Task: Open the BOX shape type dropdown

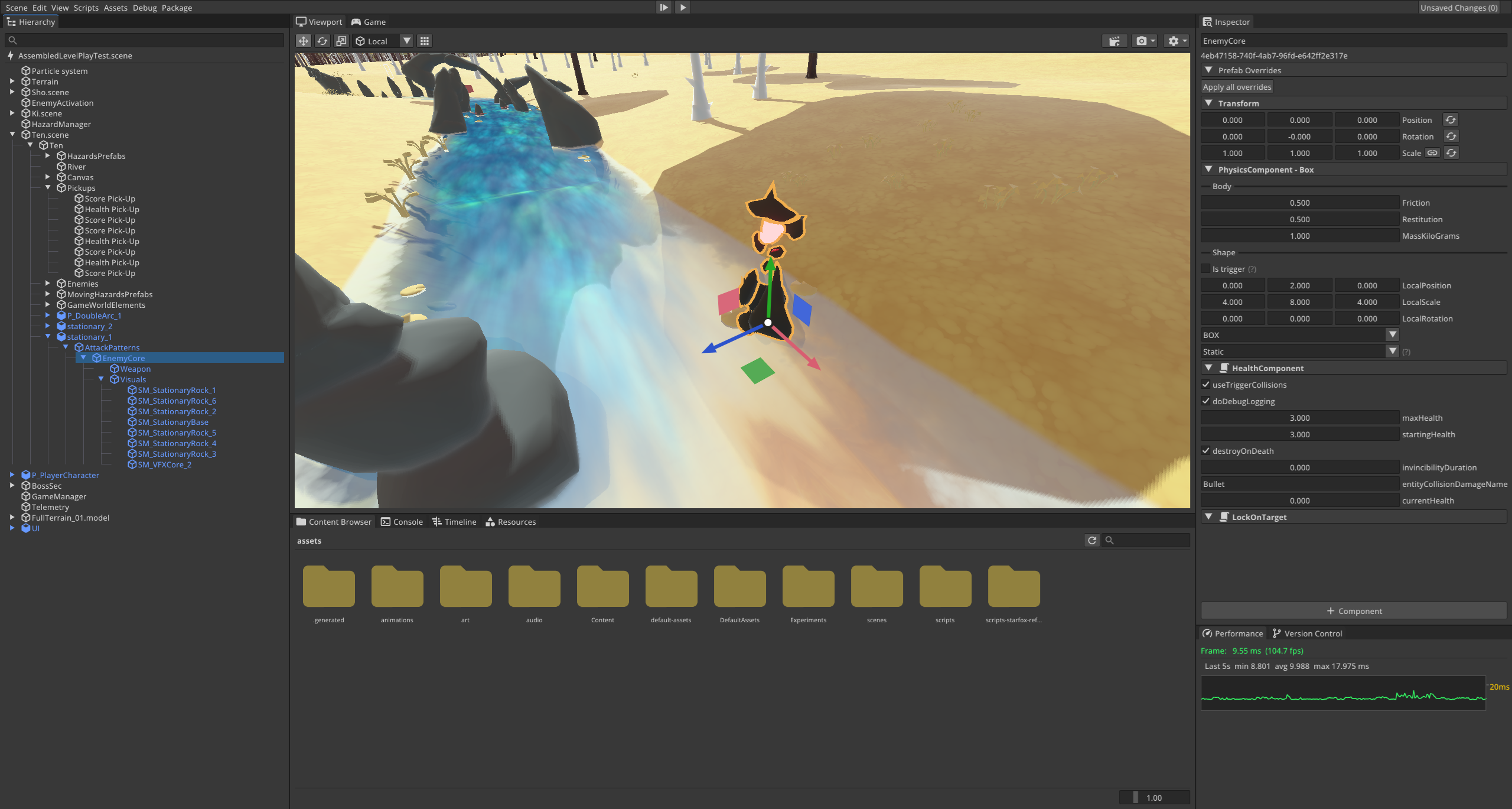Action: (1300, 335)
